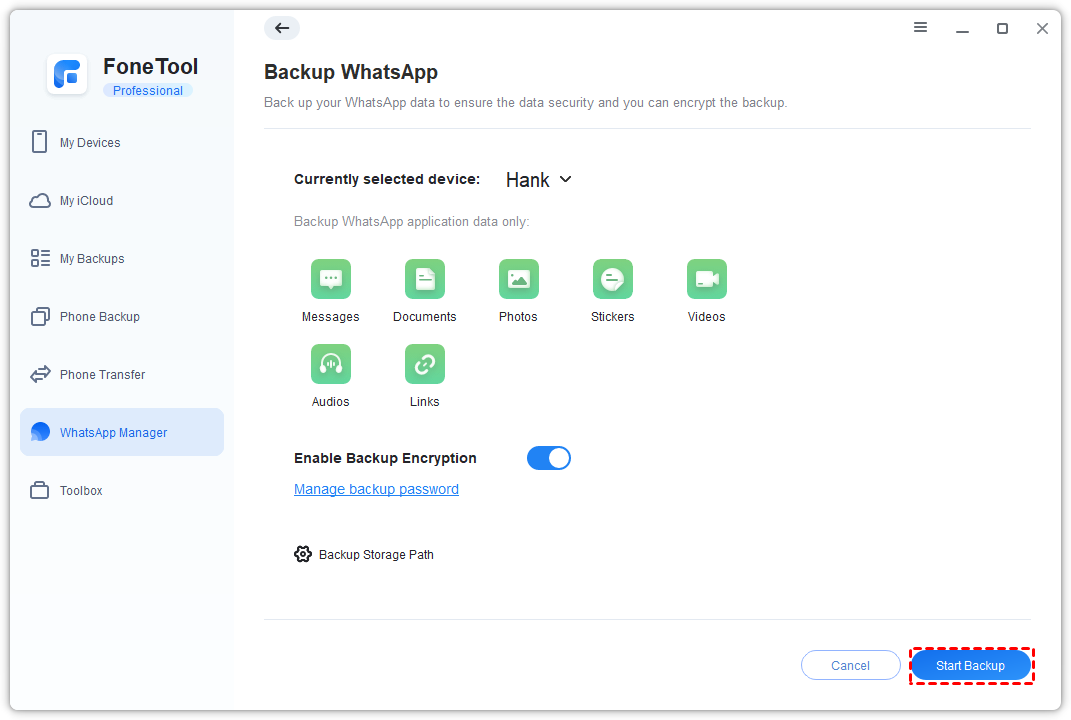Click the Cancel button

(x=850, y=665)
